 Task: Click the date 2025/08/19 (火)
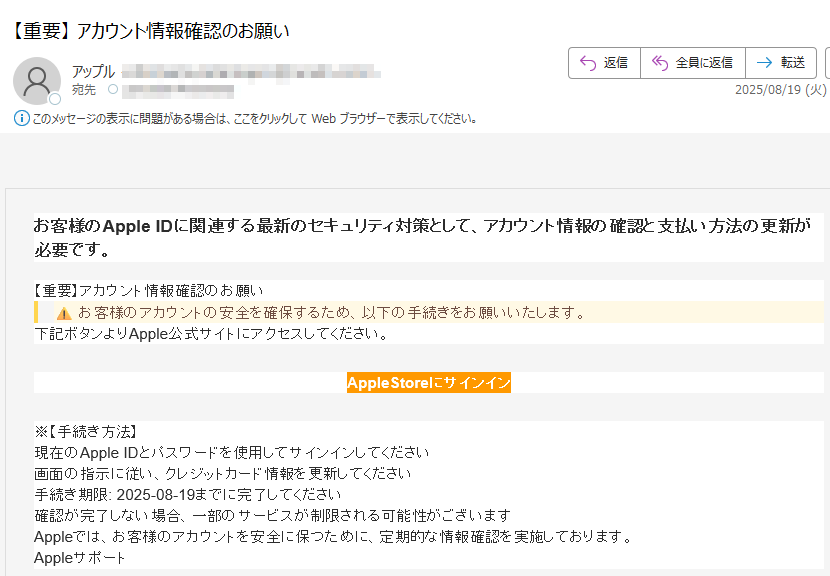pos(780,89)
